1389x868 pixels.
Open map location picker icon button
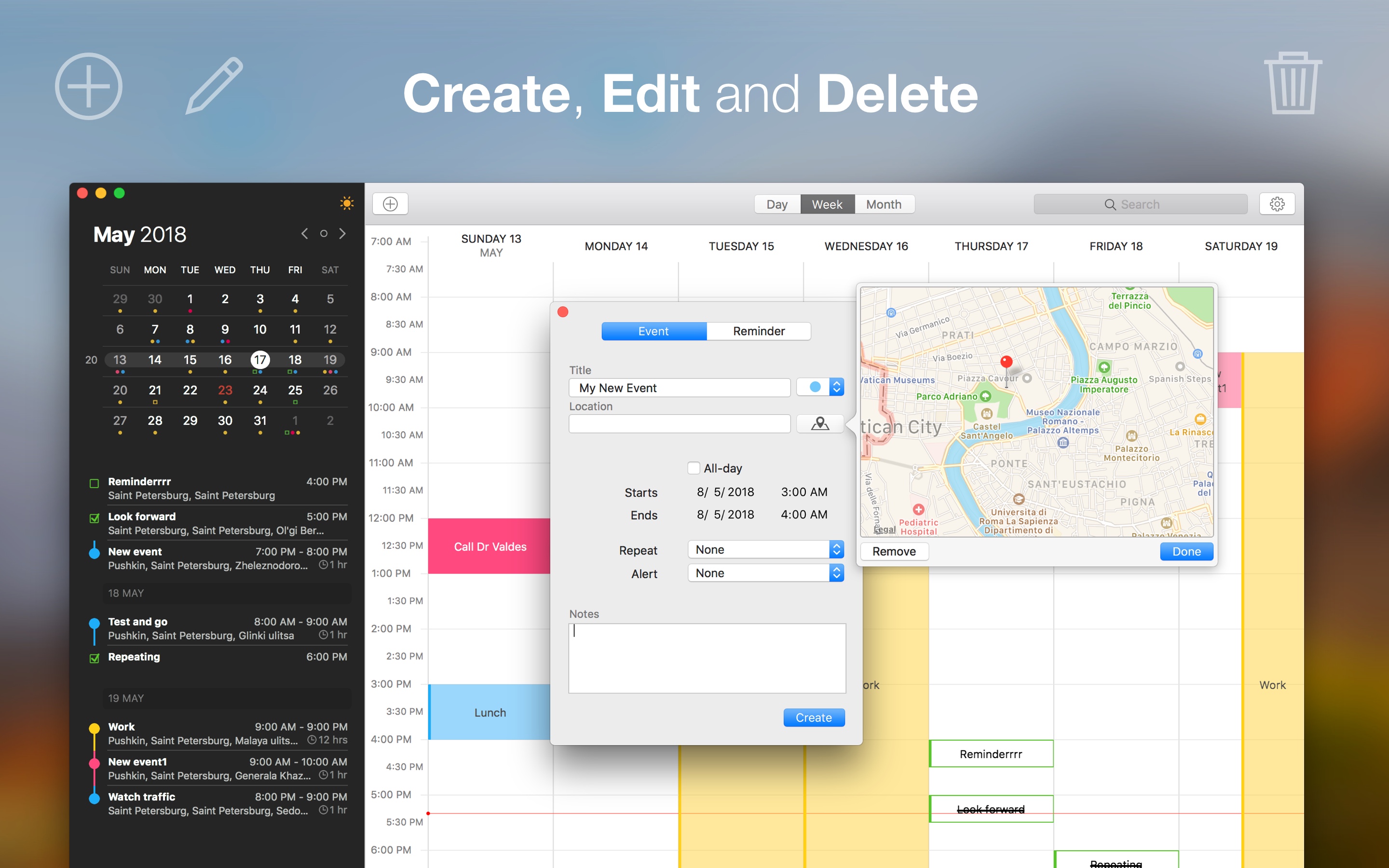coord(819,424)
